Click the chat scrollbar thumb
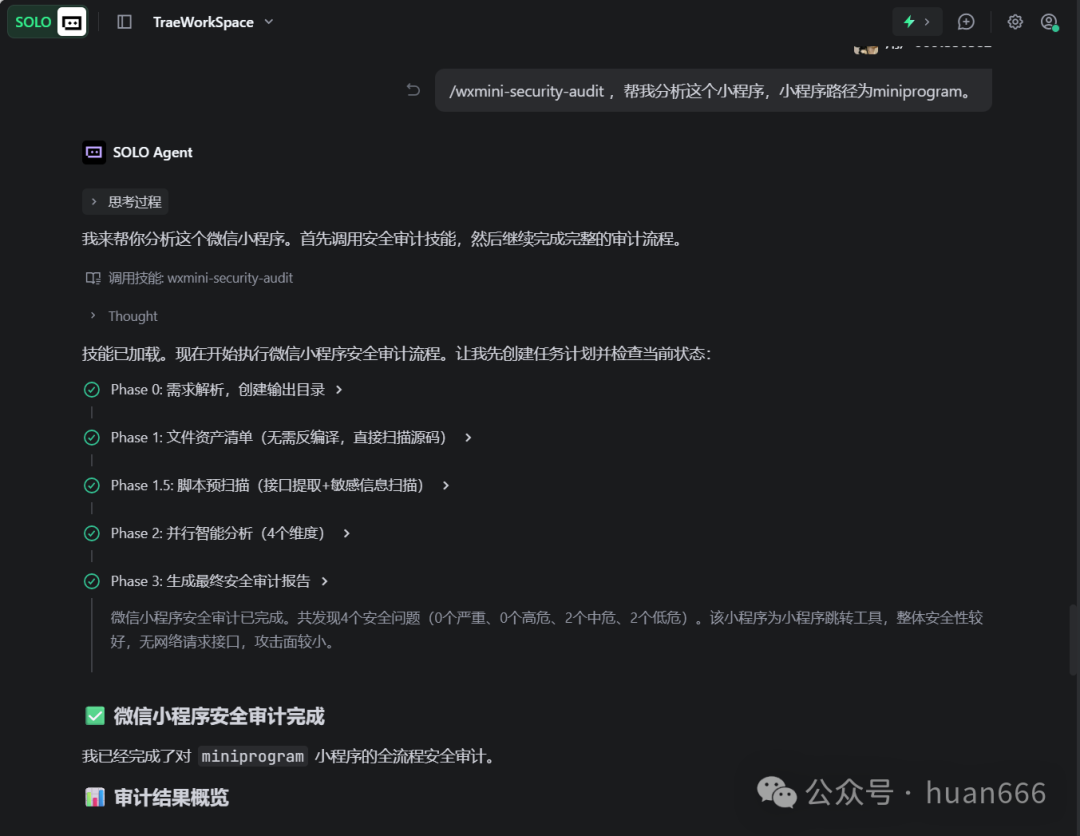This screenshot has width=1080, height=836. coord(1074,640)
